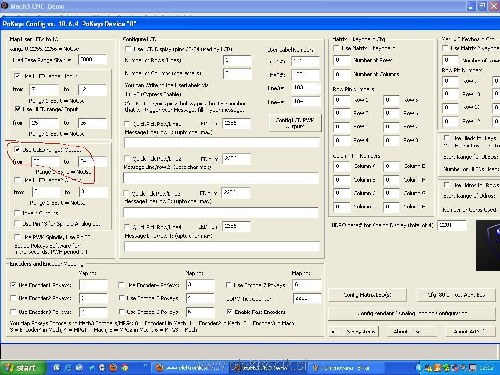Screen dimensions: 500x375
Task: Click the Column A pin number field
Action: tap(342, 166)
